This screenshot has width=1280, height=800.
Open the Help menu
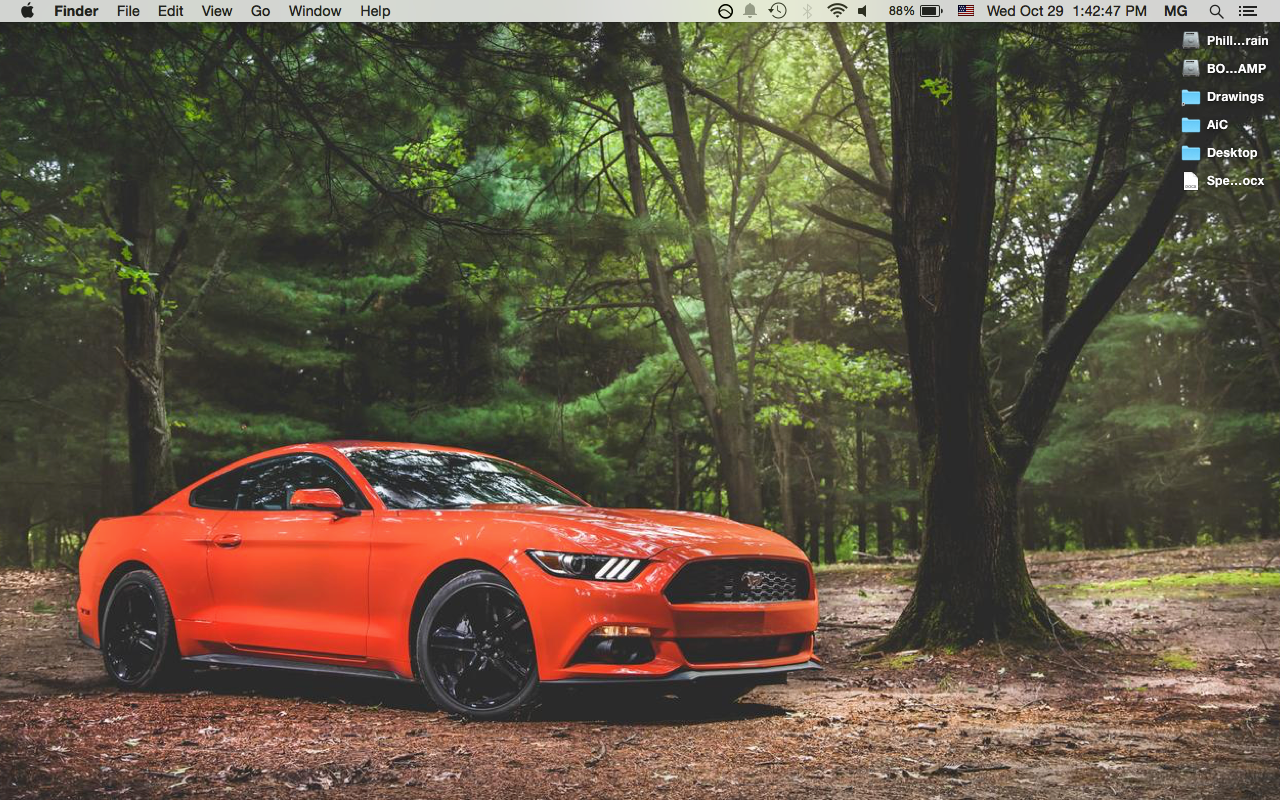[375, 11]
